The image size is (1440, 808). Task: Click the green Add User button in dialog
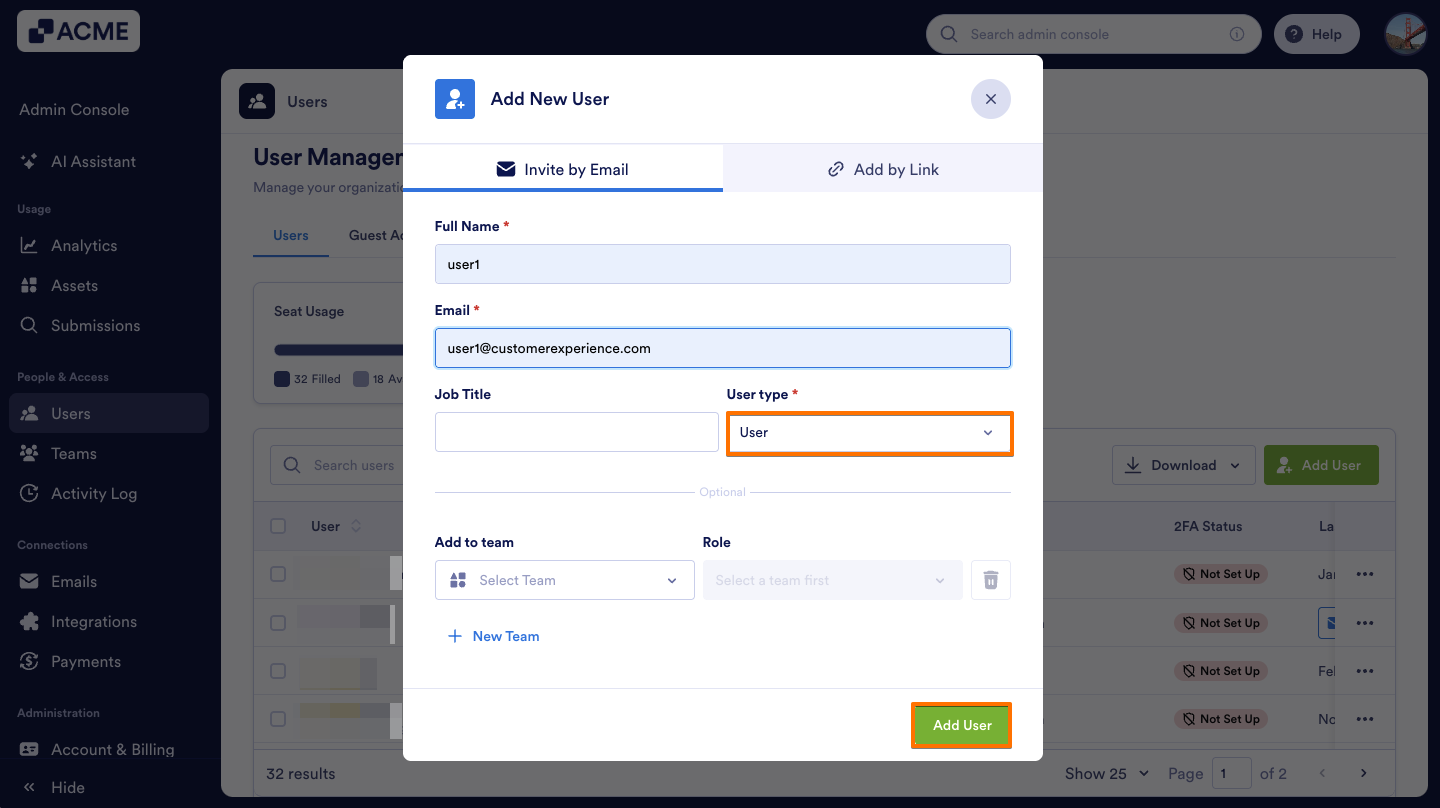962,725
